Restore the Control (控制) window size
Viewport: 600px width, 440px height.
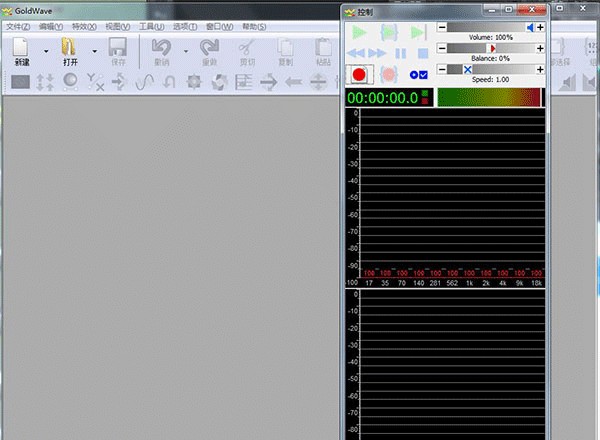(509, 10)
